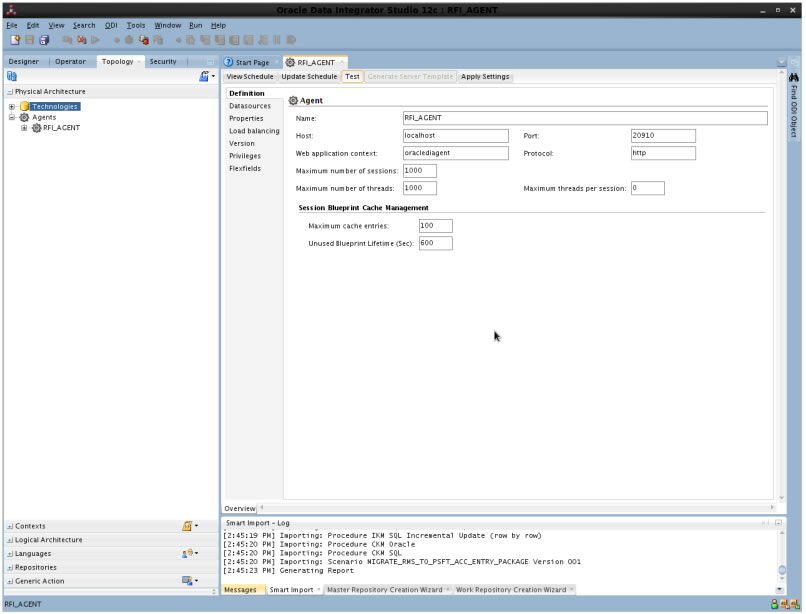Expand the Languages section
806x614 pixels.
10,554
